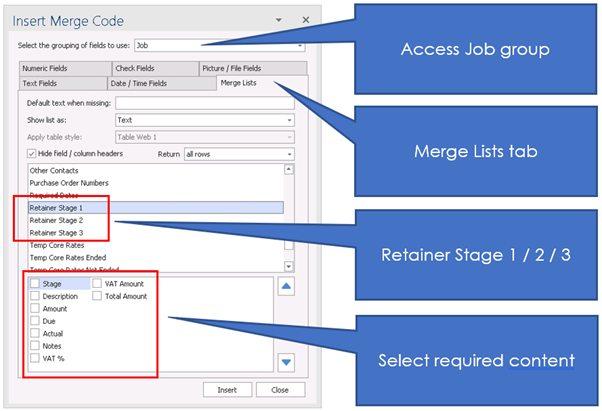The height and width of the screenshot is (411, 602).
Task: Expand the Return rows dropdown
Action: 288,154
